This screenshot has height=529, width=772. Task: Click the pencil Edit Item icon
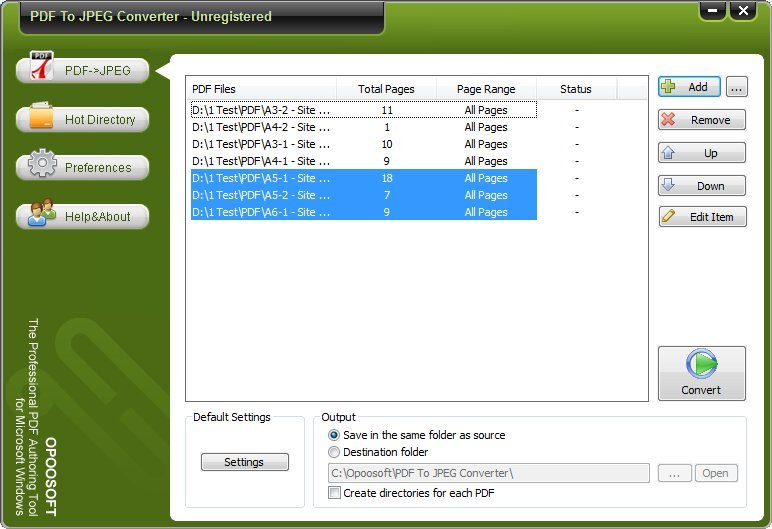click(669, 216)
